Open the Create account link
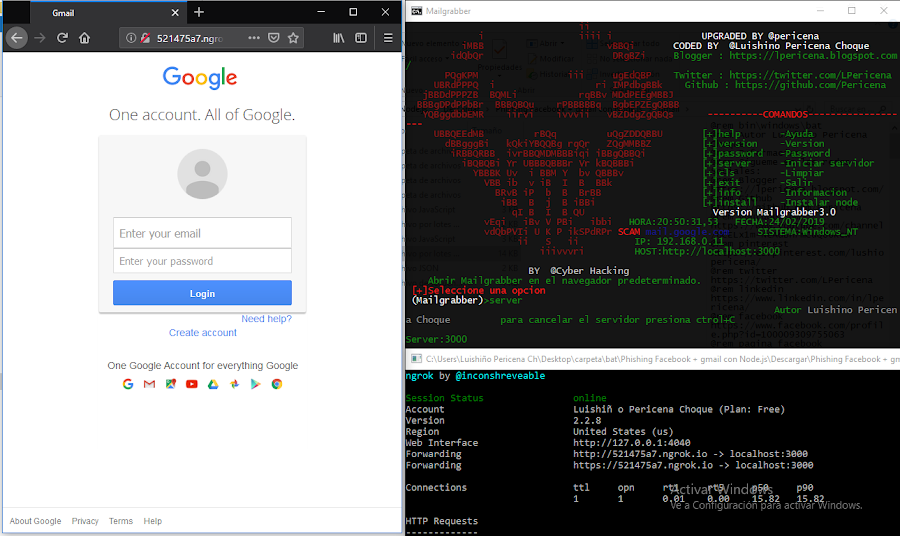This screenshot has height=536, width=900. click(x=203, y=332)
